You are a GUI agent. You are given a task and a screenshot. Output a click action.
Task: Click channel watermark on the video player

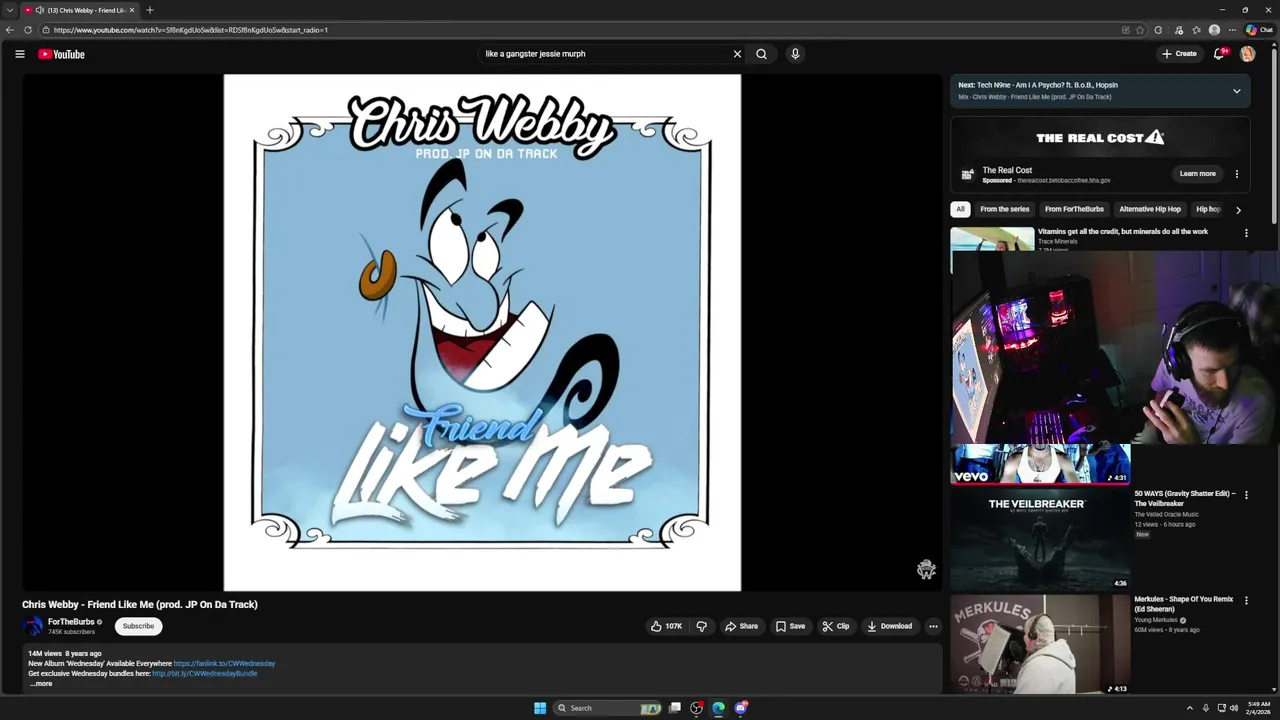[926, 569]
